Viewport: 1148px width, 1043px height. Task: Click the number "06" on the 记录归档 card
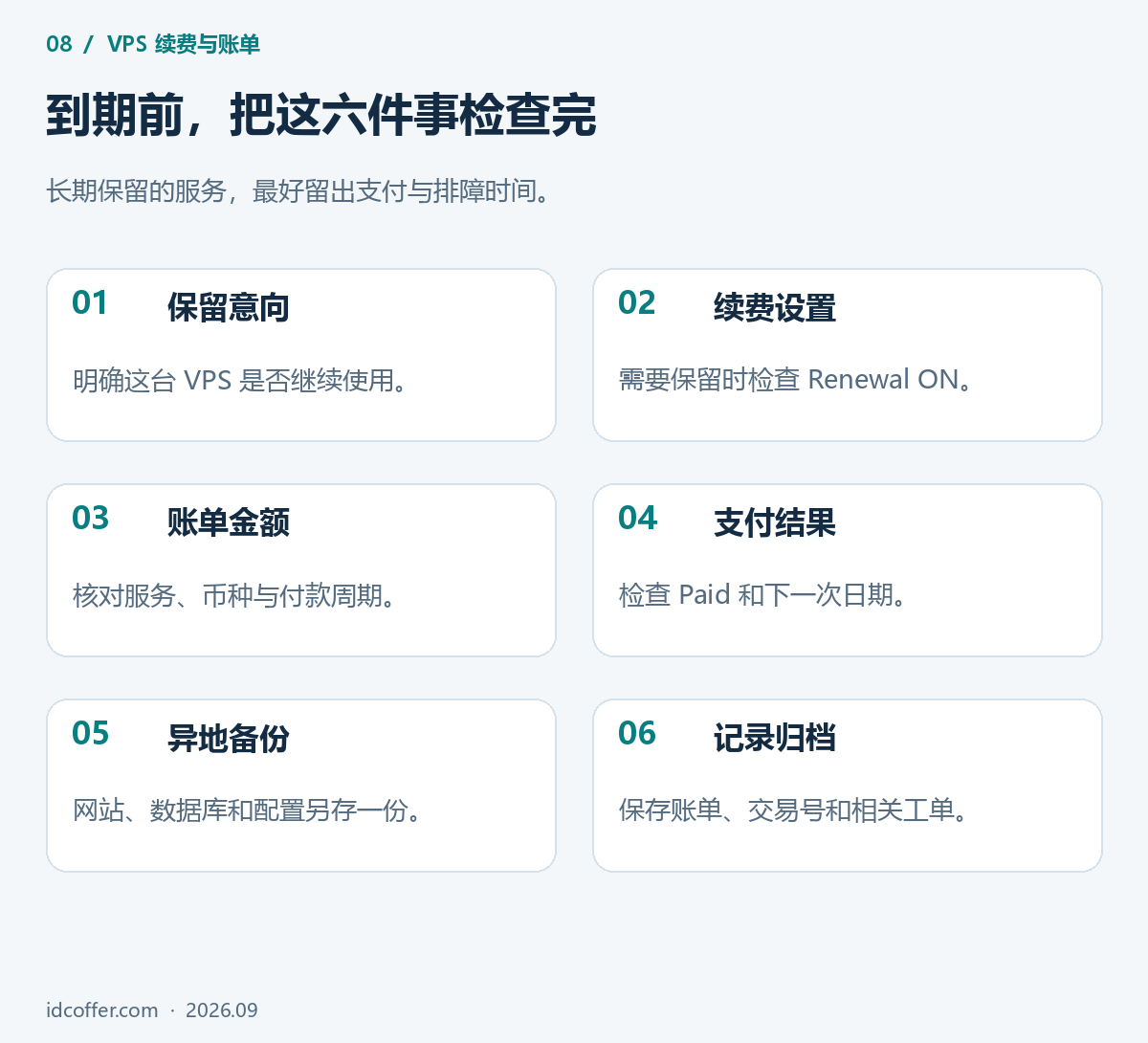pos(636,733)
